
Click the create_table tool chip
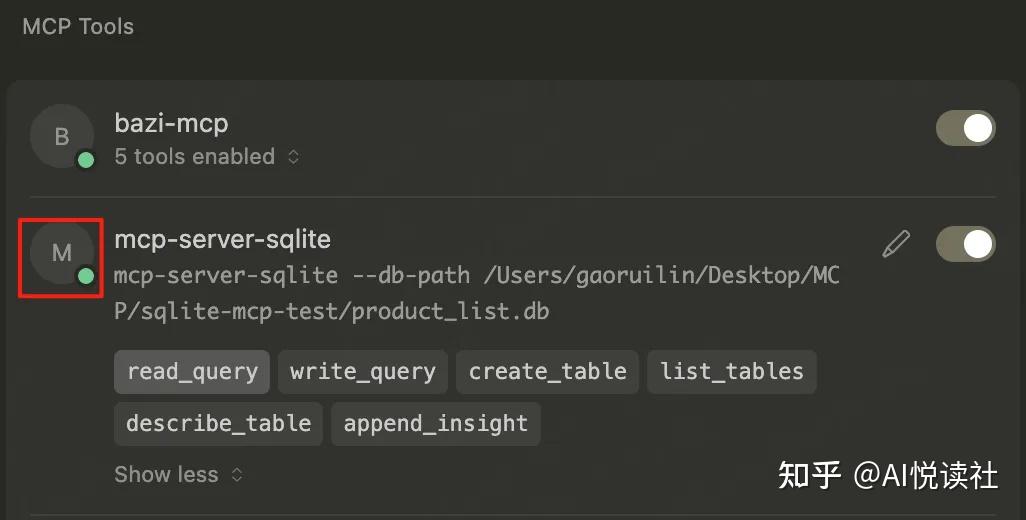coord(548,372)
